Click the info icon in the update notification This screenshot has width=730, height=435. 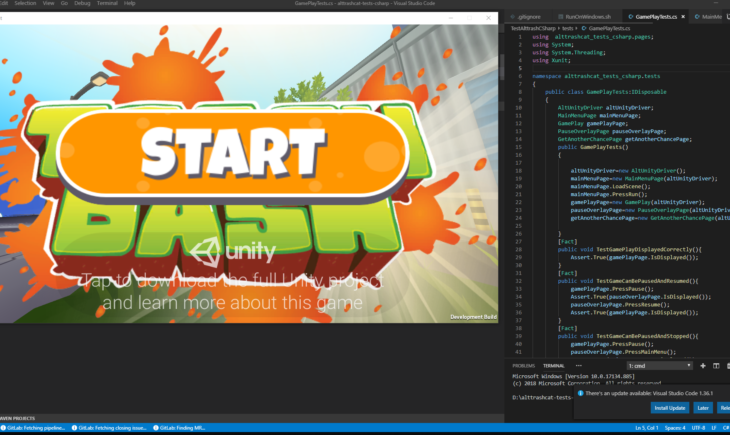[580, 393]
